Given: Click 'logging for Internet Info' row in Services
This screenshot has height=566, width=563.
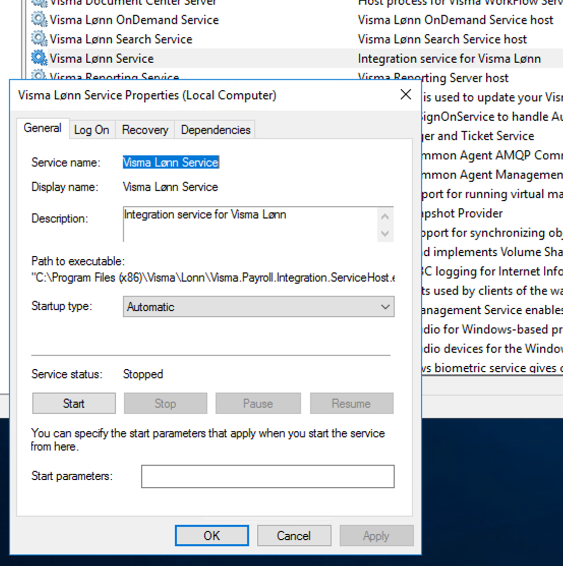Looking at the screenshot, I should tap(492, 271).
